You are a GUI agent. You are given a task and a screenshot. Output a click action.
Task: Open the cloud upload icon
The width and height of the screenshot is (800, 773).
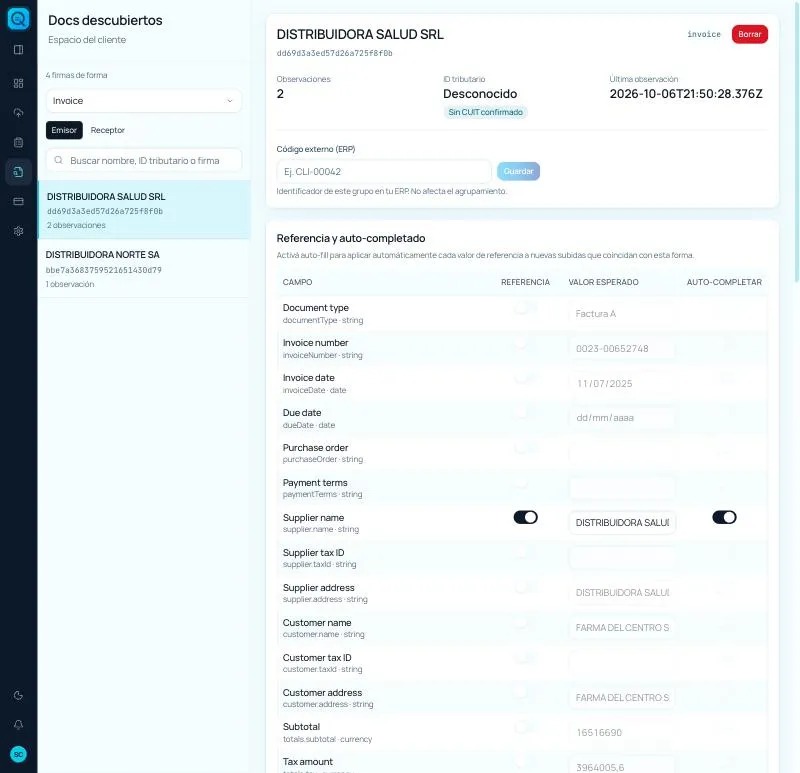point(18,113)
